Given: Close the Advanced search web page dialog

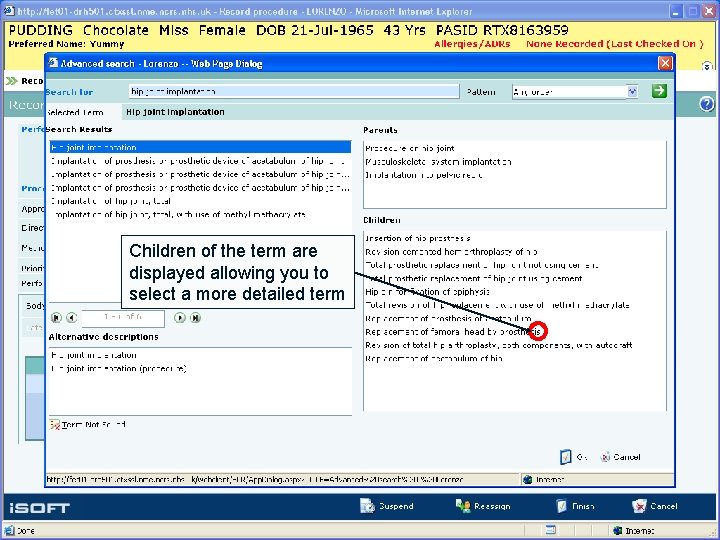Looking at the screenshot, I should (665, 63).
